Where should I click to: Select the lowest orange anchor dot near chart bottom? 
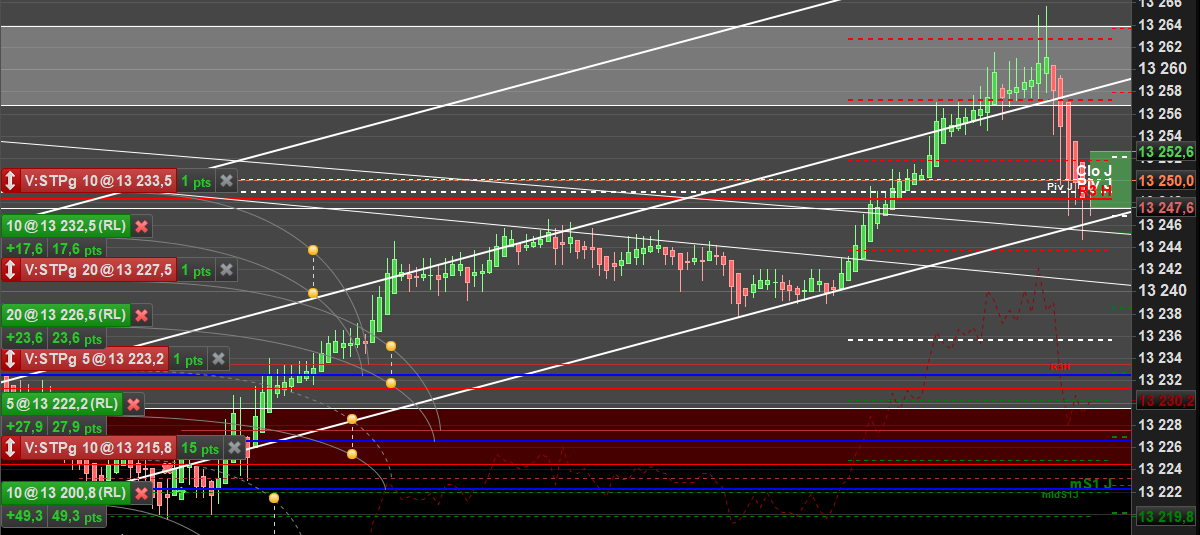[274, 497]
